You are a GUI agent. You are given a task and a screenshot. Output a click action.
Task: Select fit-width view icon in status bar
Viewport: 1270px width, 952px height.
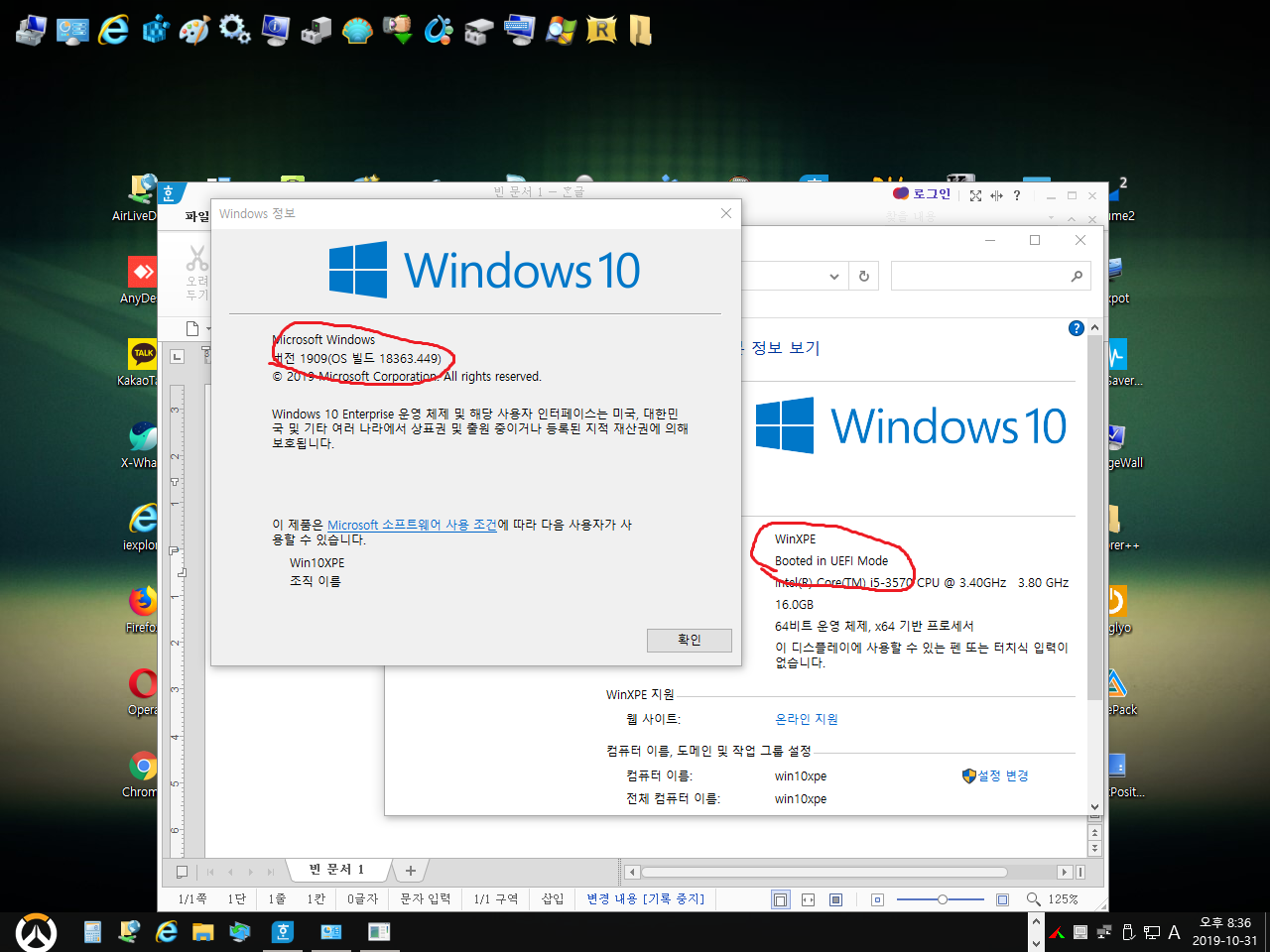[x=809, y=899]
